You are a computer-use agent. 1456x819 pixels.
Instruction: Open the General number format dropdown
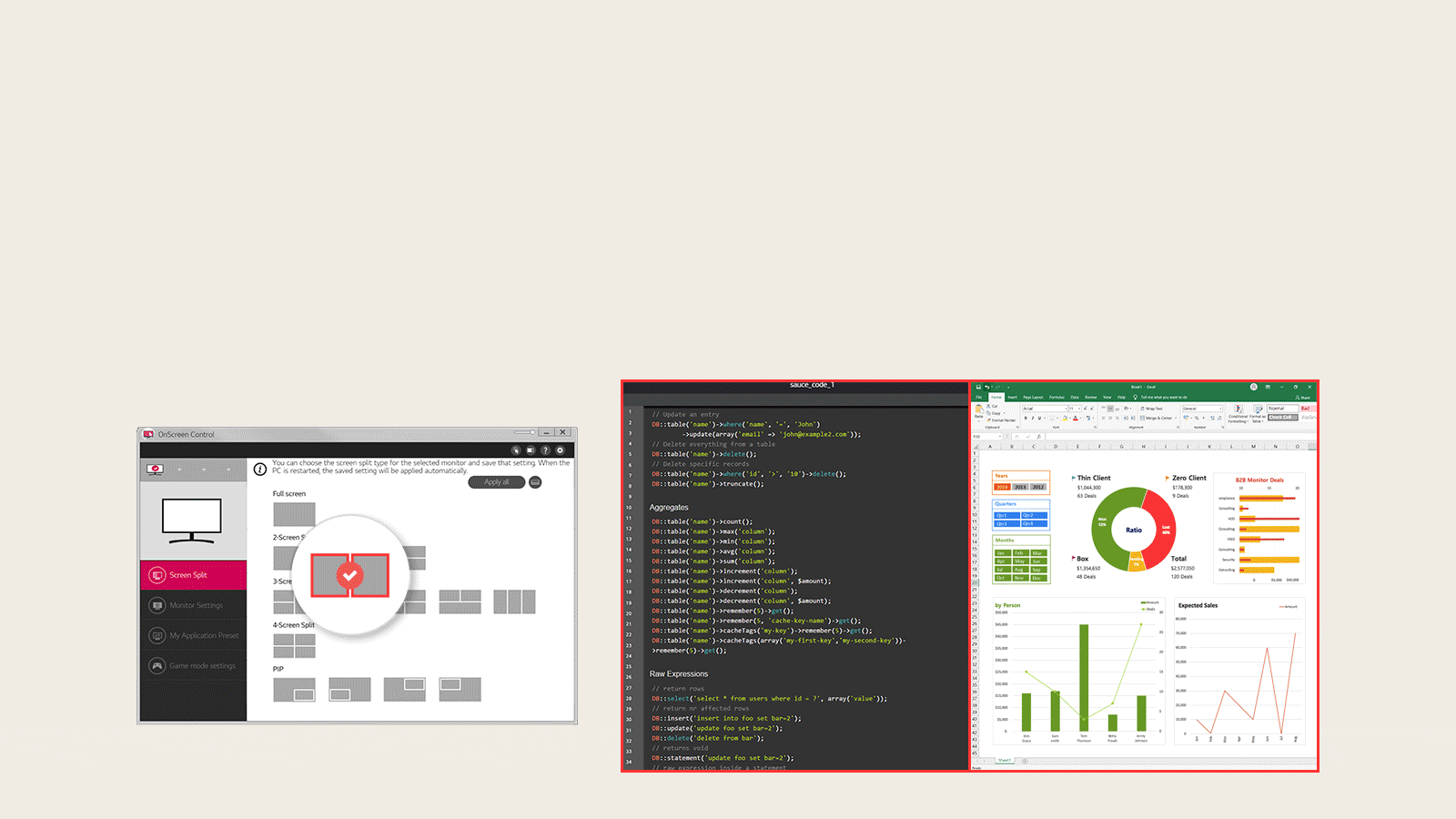(x=1220, y=408)
